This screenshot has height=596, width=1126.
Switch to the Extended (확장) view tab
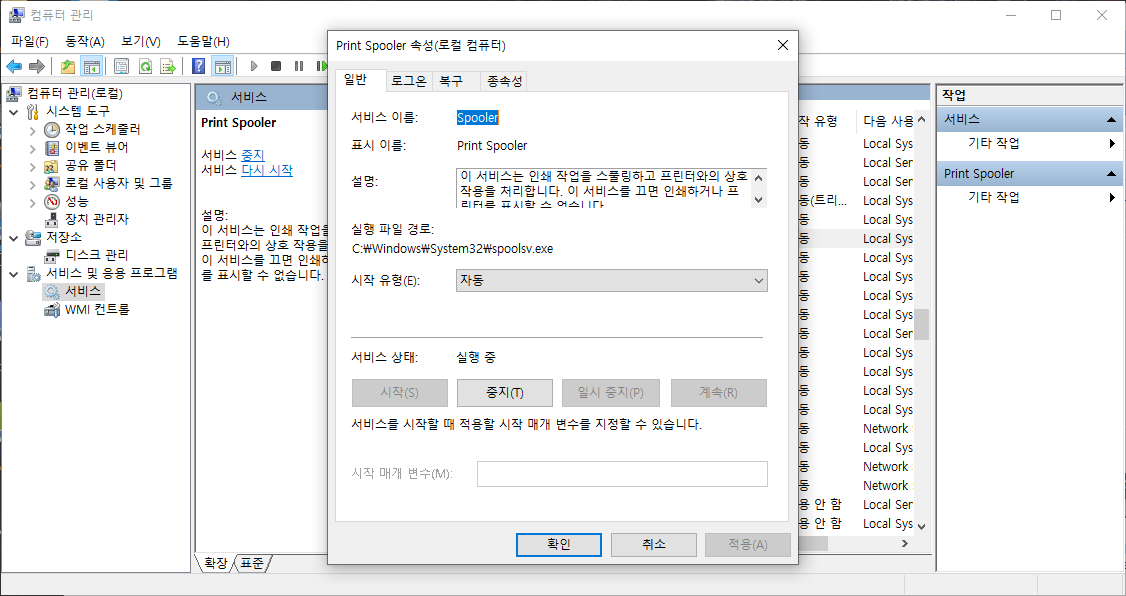[215, 564]
